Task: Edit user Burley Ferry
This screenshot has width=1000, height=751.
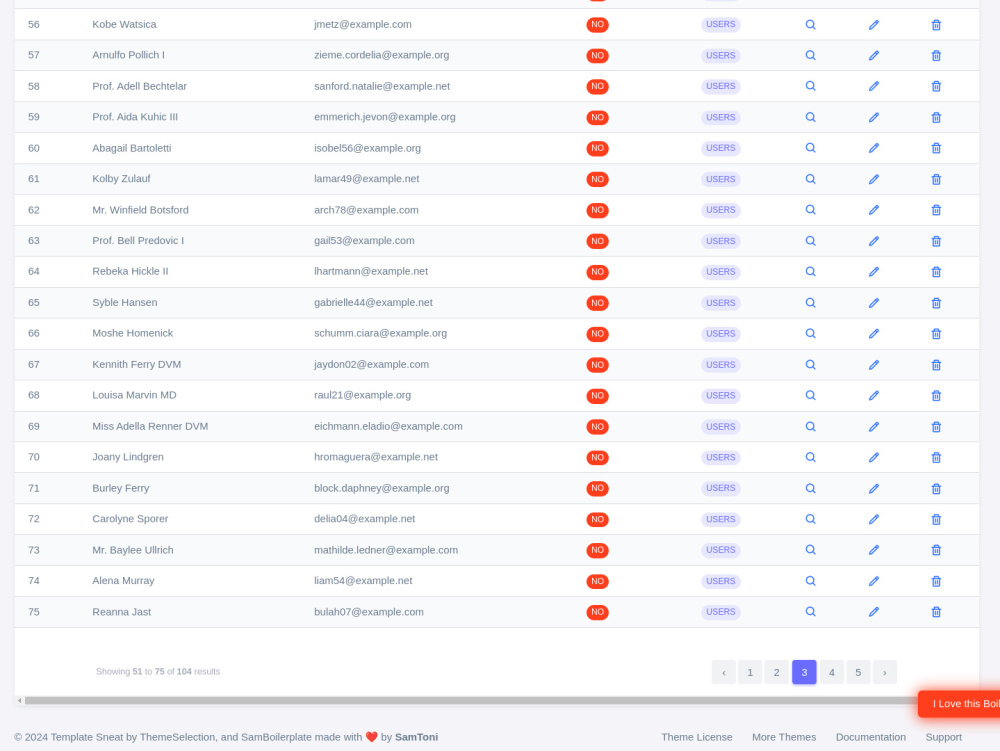Action: [874, 488]
